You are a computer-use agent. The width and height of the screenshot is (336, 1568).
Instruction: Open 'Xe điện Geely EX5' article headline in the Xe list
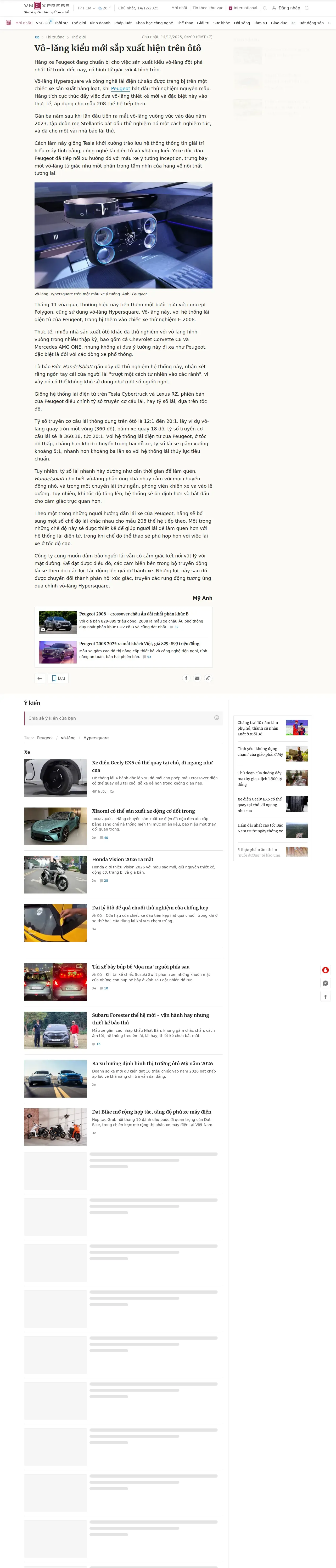click(x=153, y=766)
